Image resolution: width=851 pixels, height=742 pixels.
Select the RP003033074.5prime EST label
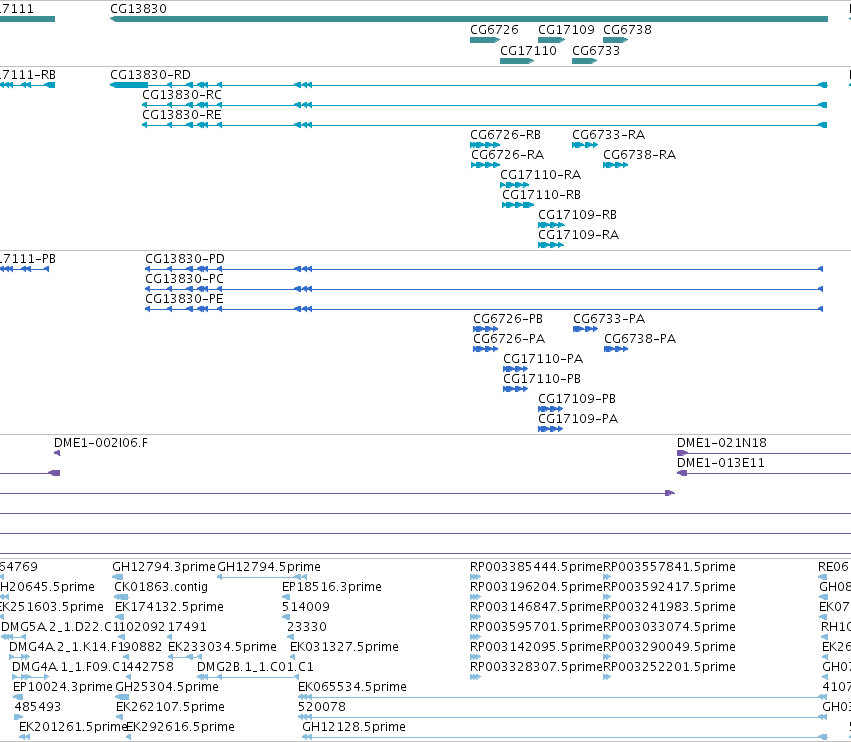click(x=670, y=627)
